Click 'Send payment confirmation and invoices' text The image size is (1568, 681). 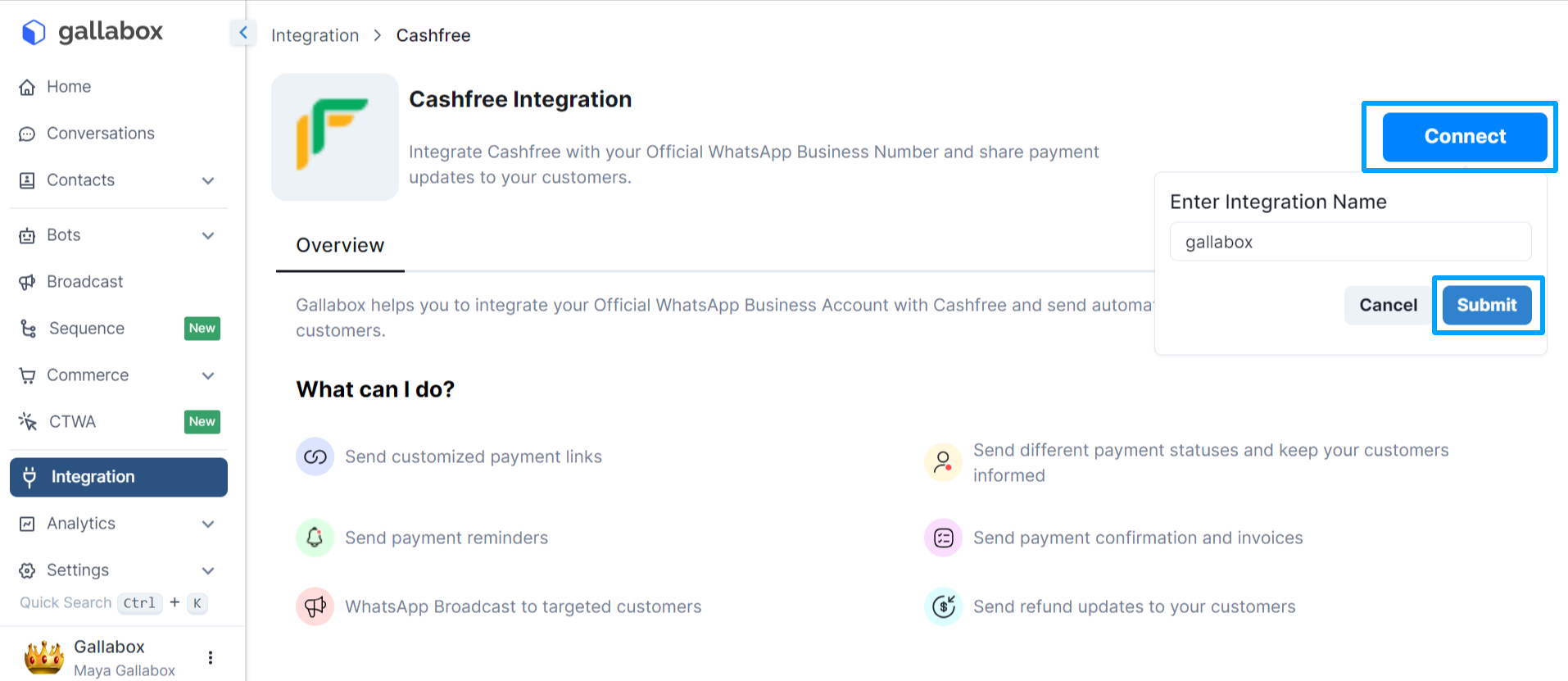(x=1138, y=538)
